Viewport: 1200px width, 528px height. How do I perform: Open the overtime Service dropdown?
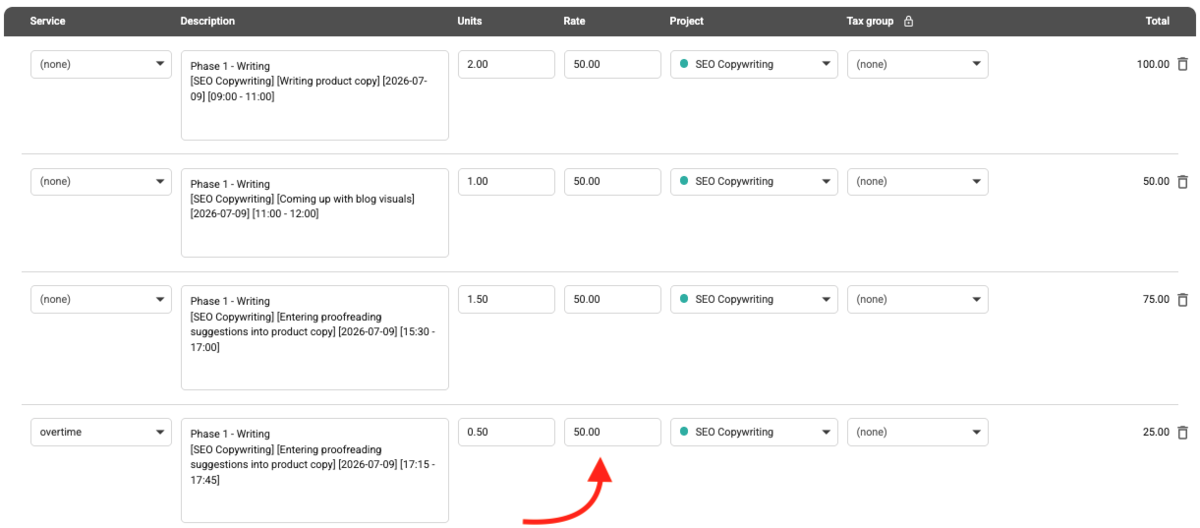pos(101,432)
